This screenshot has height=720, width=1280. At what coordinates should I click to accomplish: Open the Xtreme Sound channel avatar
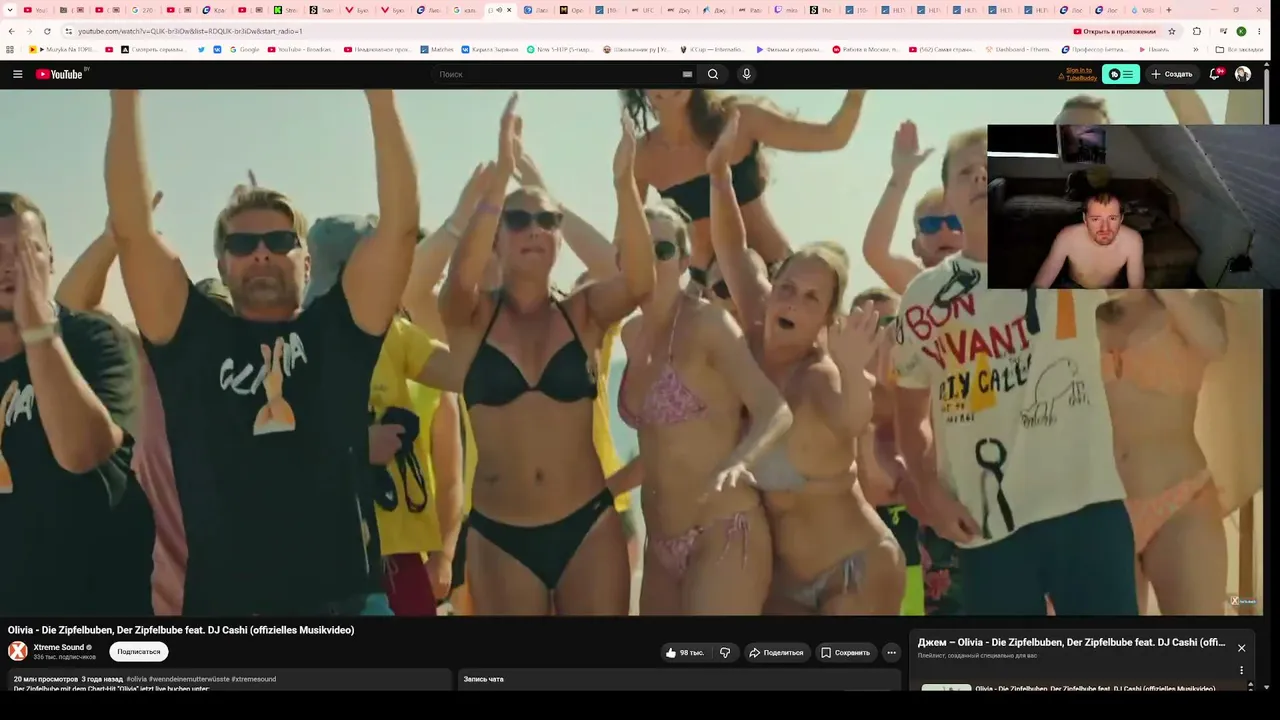click(x=18, y=651)
